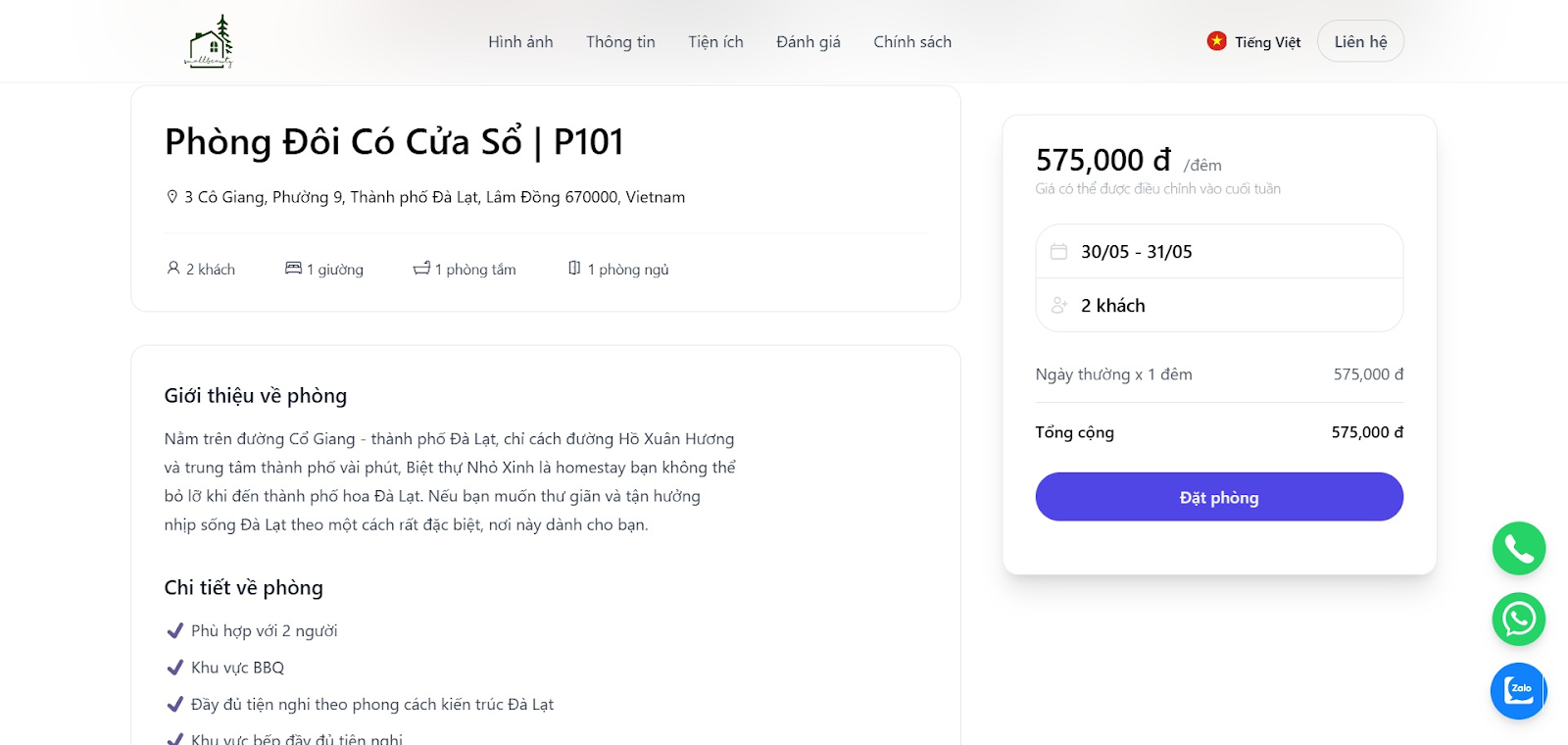Jump to Tiện ích section
This screenshot has width=1568, height=745.
[x=715, y=42]
